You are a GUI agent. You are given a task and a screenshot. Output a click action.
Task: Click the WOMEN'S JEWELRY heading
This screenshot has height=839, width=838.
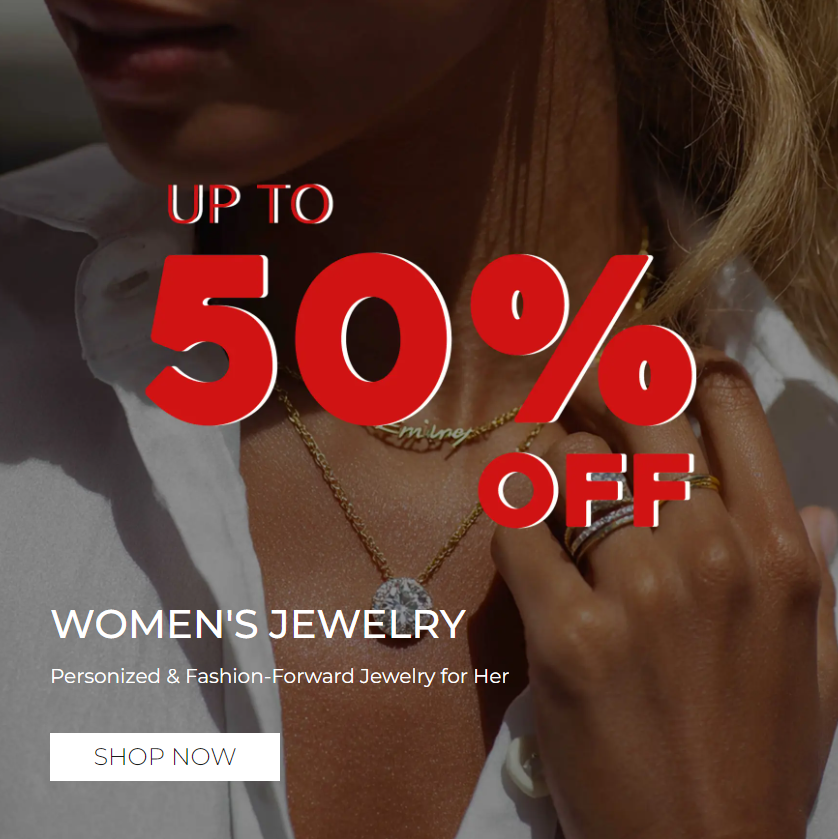[x=258, y=624]
